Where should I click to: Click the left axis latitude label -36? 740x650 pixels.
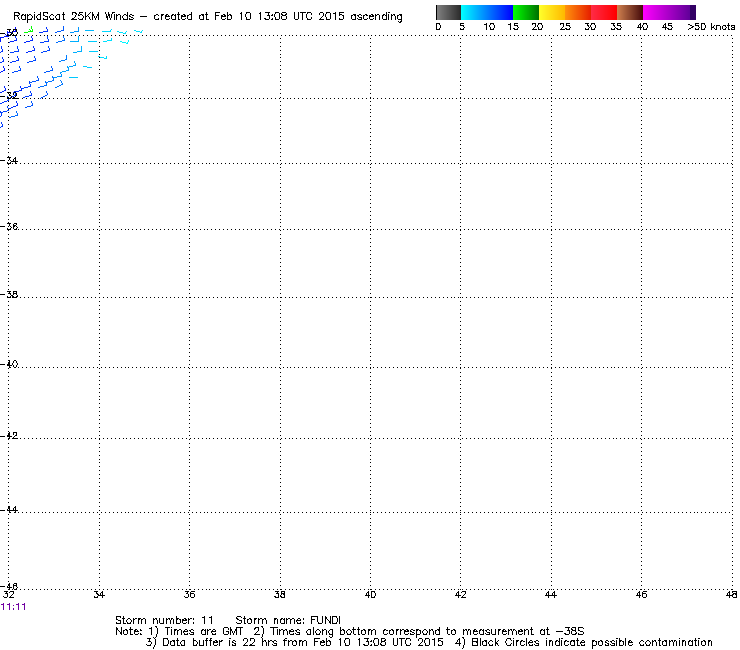pos(9,227)
